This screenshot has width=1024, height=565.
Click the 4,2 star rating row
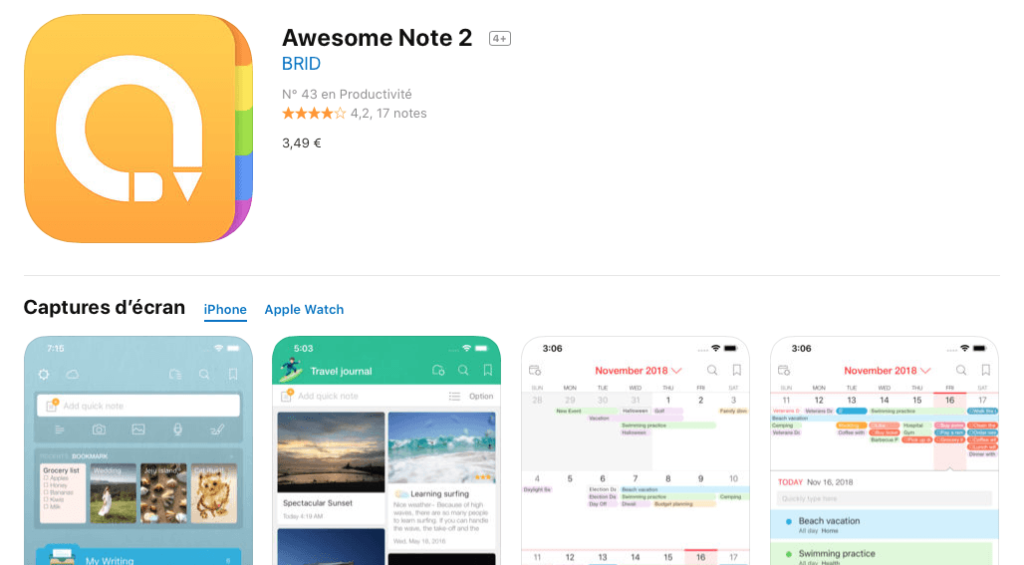point(354,114)
